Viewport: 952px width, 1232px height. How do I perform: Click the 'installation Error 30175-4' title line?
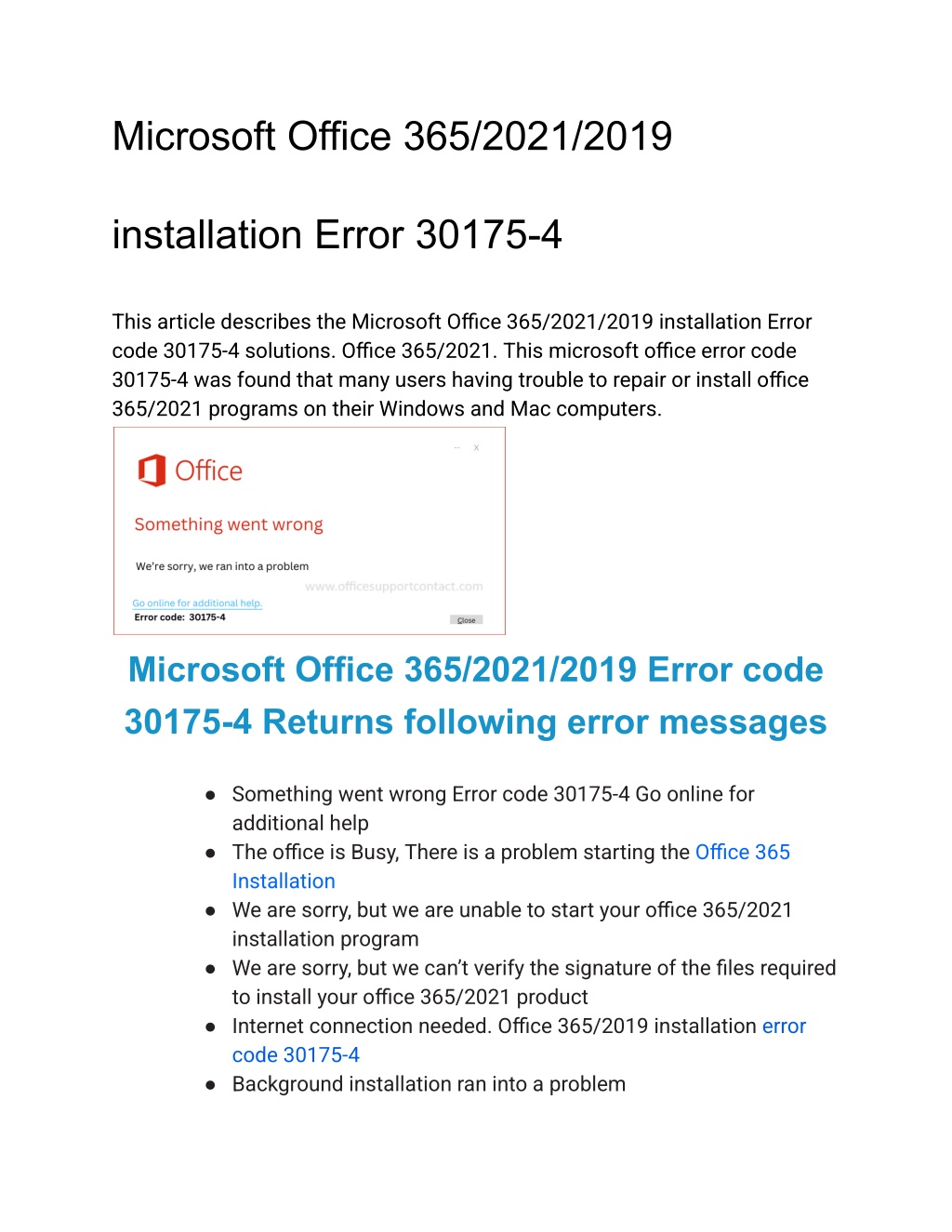click(337, 234)
